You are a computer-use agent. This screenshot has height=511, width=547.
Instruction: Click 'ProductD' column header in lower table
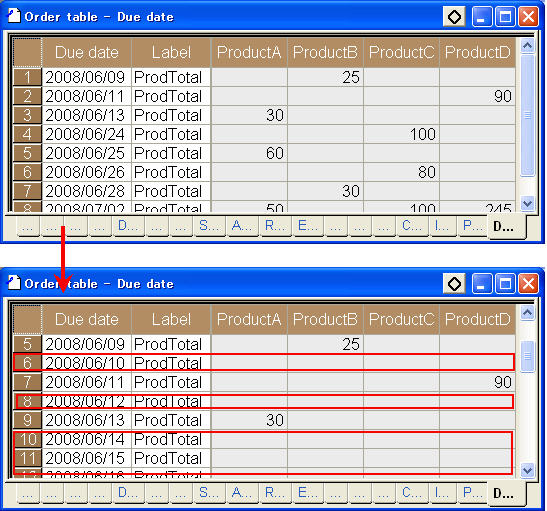pyautogui.click(x=478, y=320)
